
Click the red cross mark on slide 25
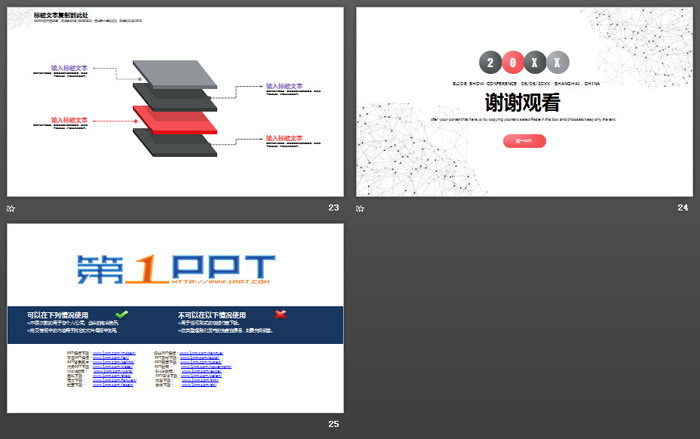(280, 314)
